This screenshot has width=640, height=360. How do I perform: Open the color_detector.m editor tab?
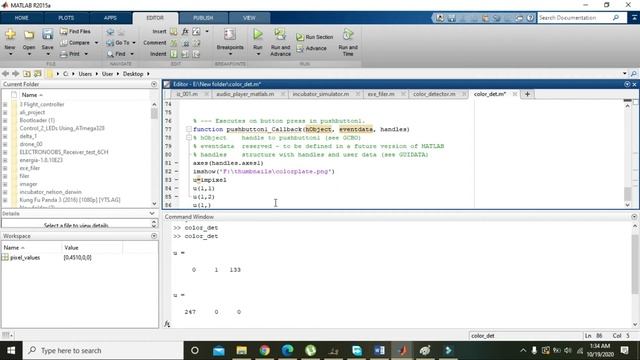pos(433,94)
